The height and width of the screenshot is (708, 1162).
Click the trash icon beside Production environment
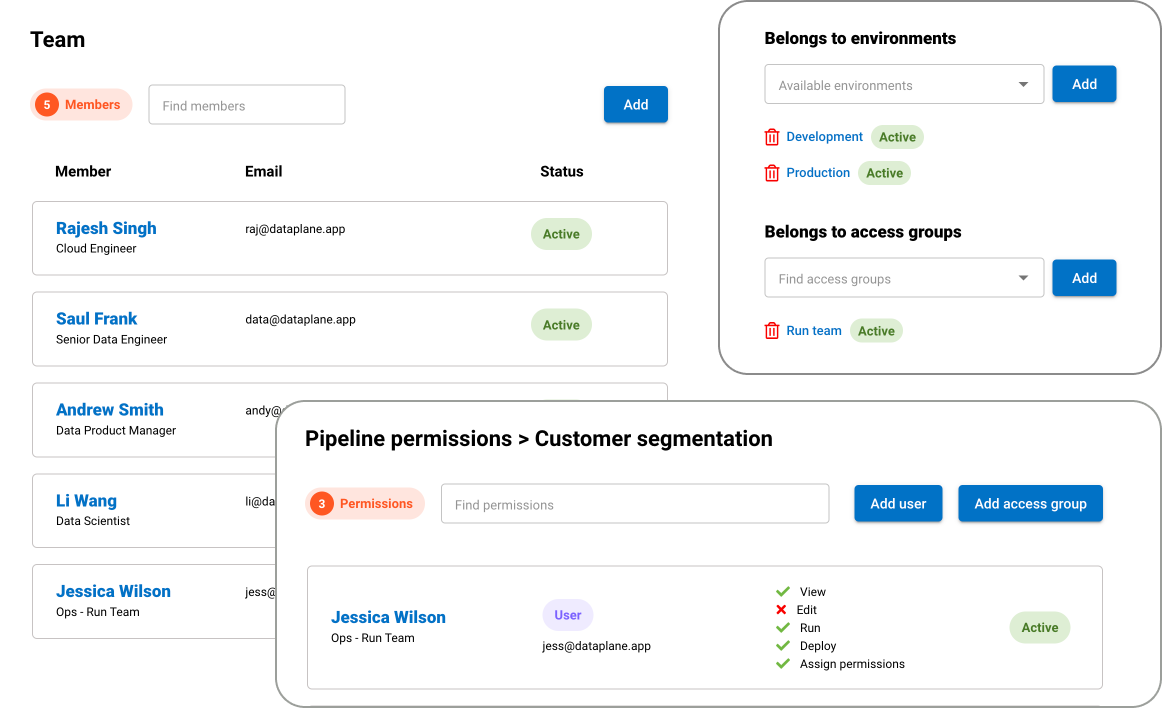point(772,172)
